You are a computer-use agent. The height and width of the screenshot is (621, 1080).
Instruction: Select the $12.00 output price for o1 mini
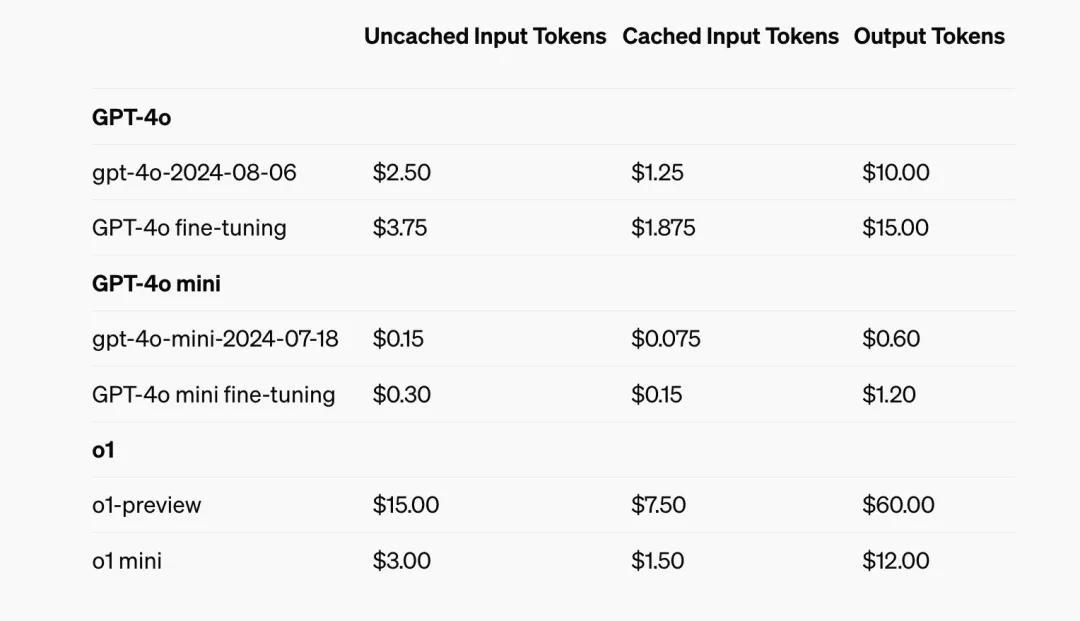896,561
